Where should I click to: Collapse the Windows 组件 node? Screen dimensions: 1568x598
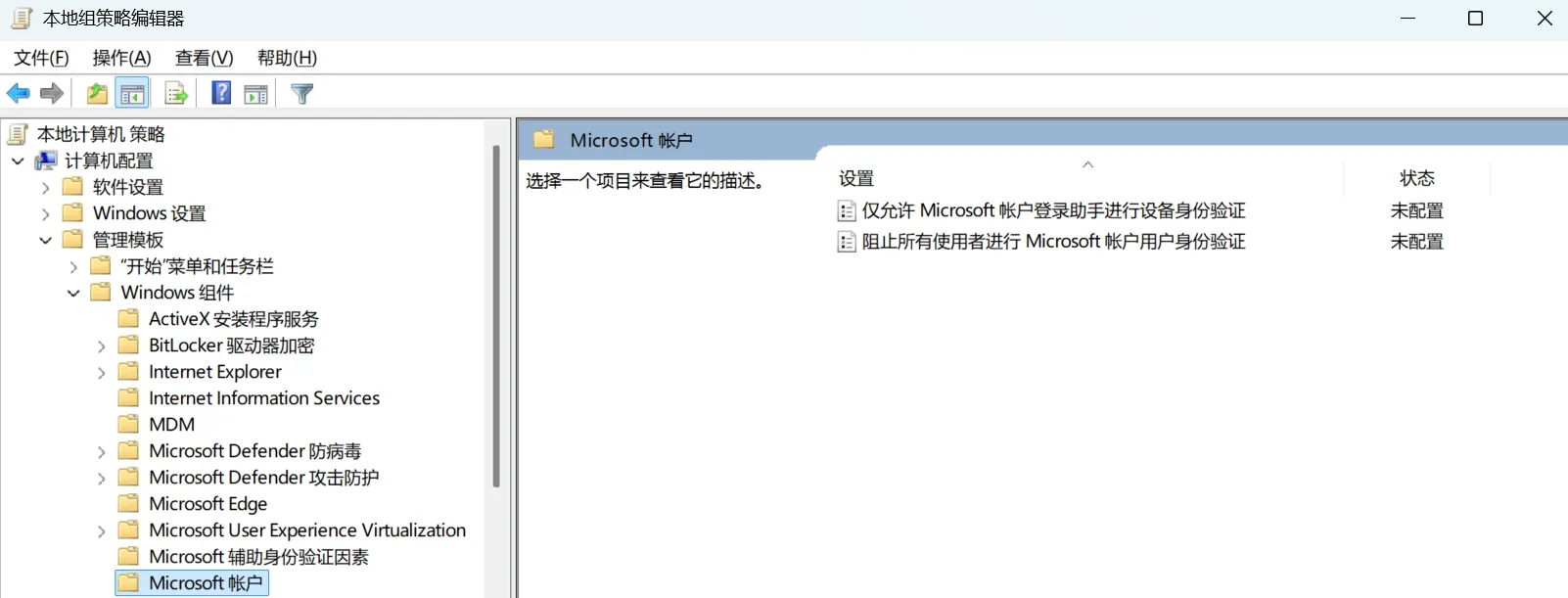73,293
